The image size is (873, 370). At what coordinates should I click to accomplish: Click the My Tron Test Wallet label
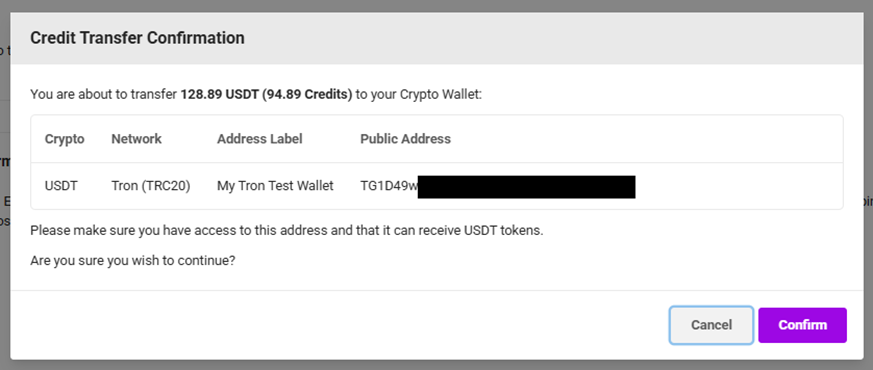coord(275,186)
